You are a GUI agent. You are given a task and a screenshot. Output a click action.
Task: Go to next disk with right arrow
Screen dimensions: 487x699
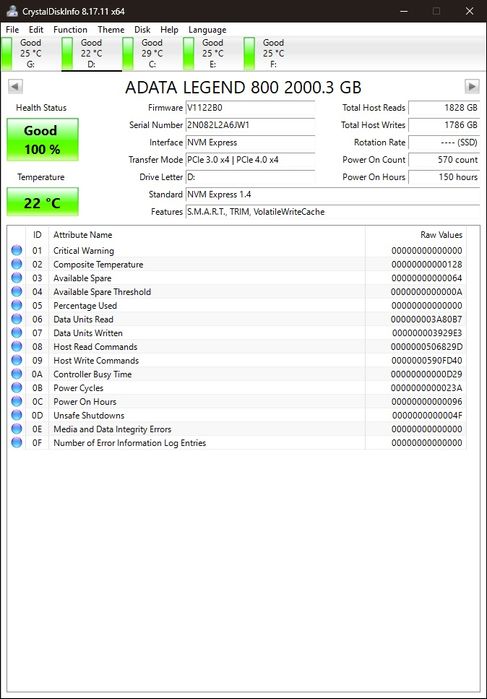[472, 86]
